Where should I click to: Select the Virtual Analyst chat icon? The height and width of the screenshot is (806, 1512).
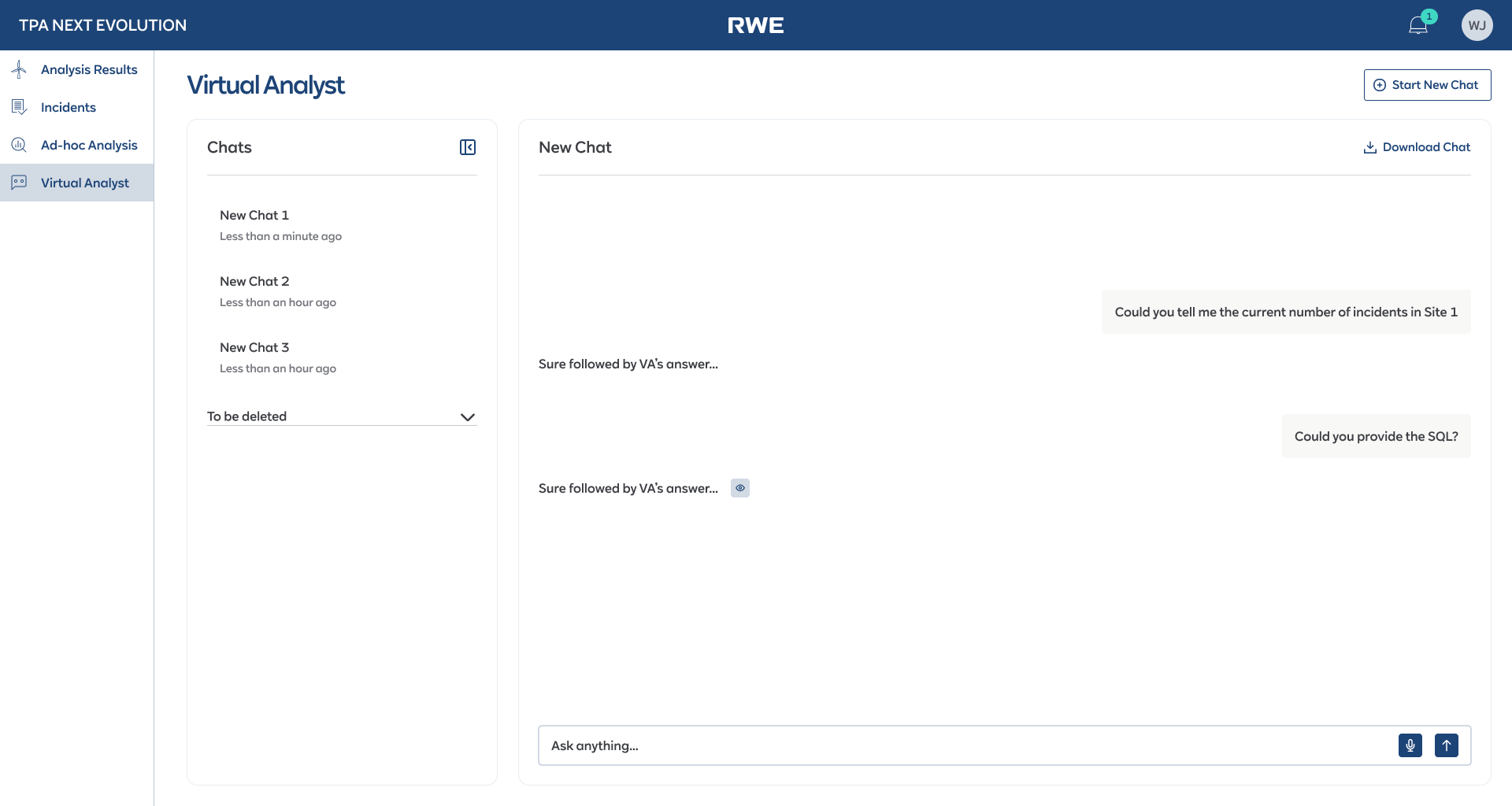pyautogui.click(x=19, y=182)
